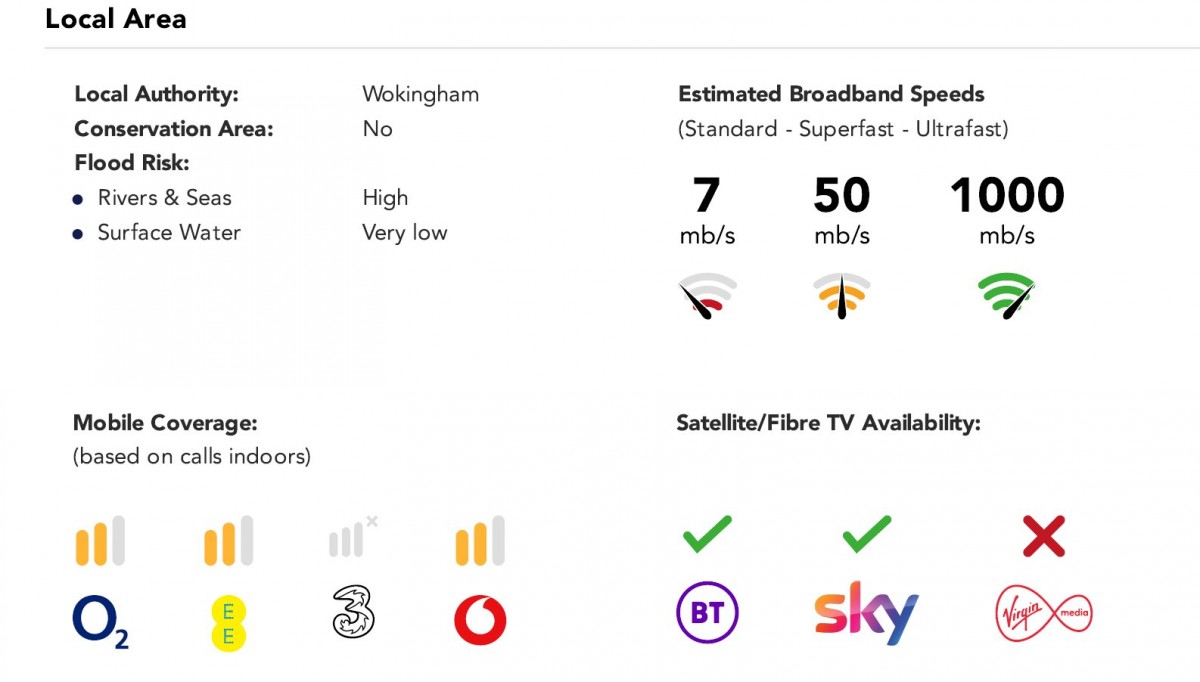Click the Sky provider logo
Image resolution: width=1200 pixels, height=682 pixels.
tap(866, 611)
